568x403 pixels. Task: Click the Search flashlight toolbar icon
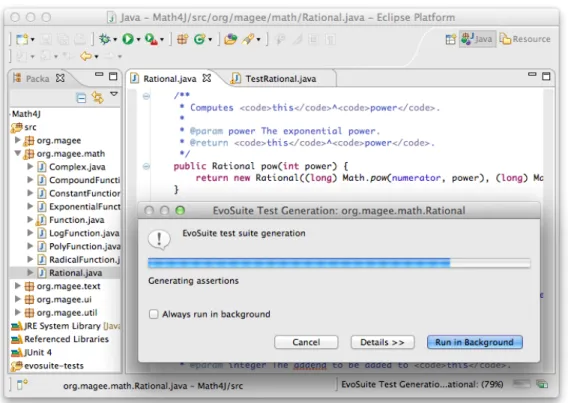(248, 39)
